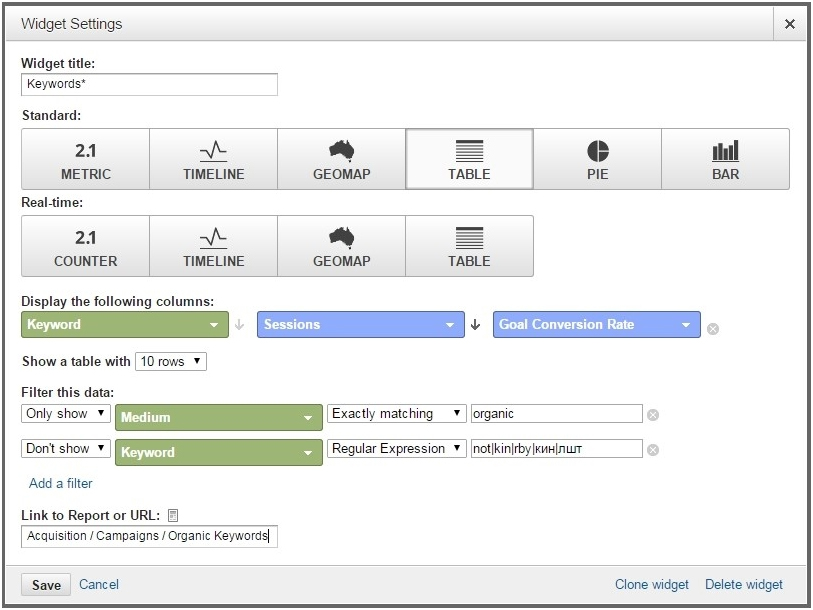
Task: Remove the Goal Conversion Rate column
Action: tap(713, 329)
